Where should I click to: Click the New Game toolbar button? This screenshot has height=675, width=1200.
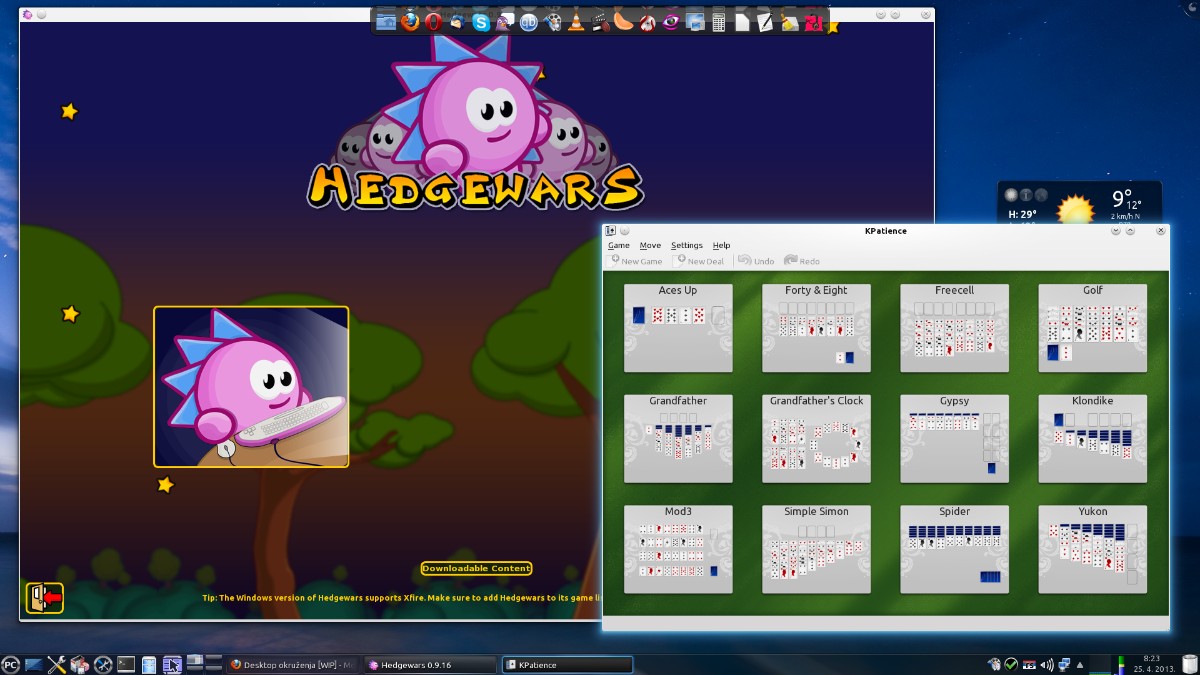tap(636, 261)
